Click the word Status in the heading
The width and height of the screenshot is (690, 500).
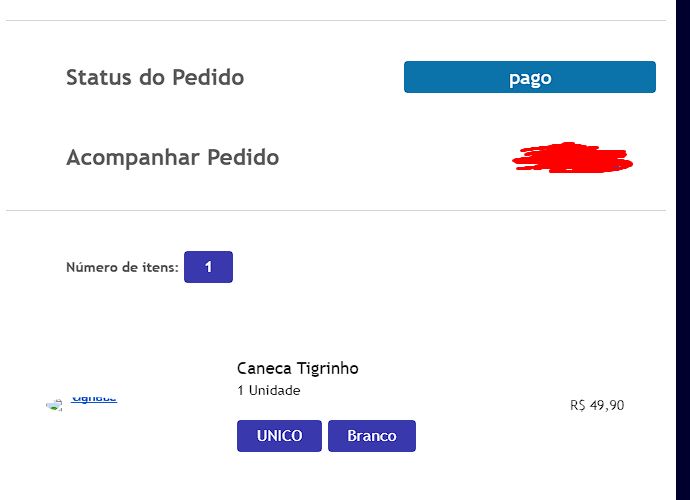coord(99,77)
